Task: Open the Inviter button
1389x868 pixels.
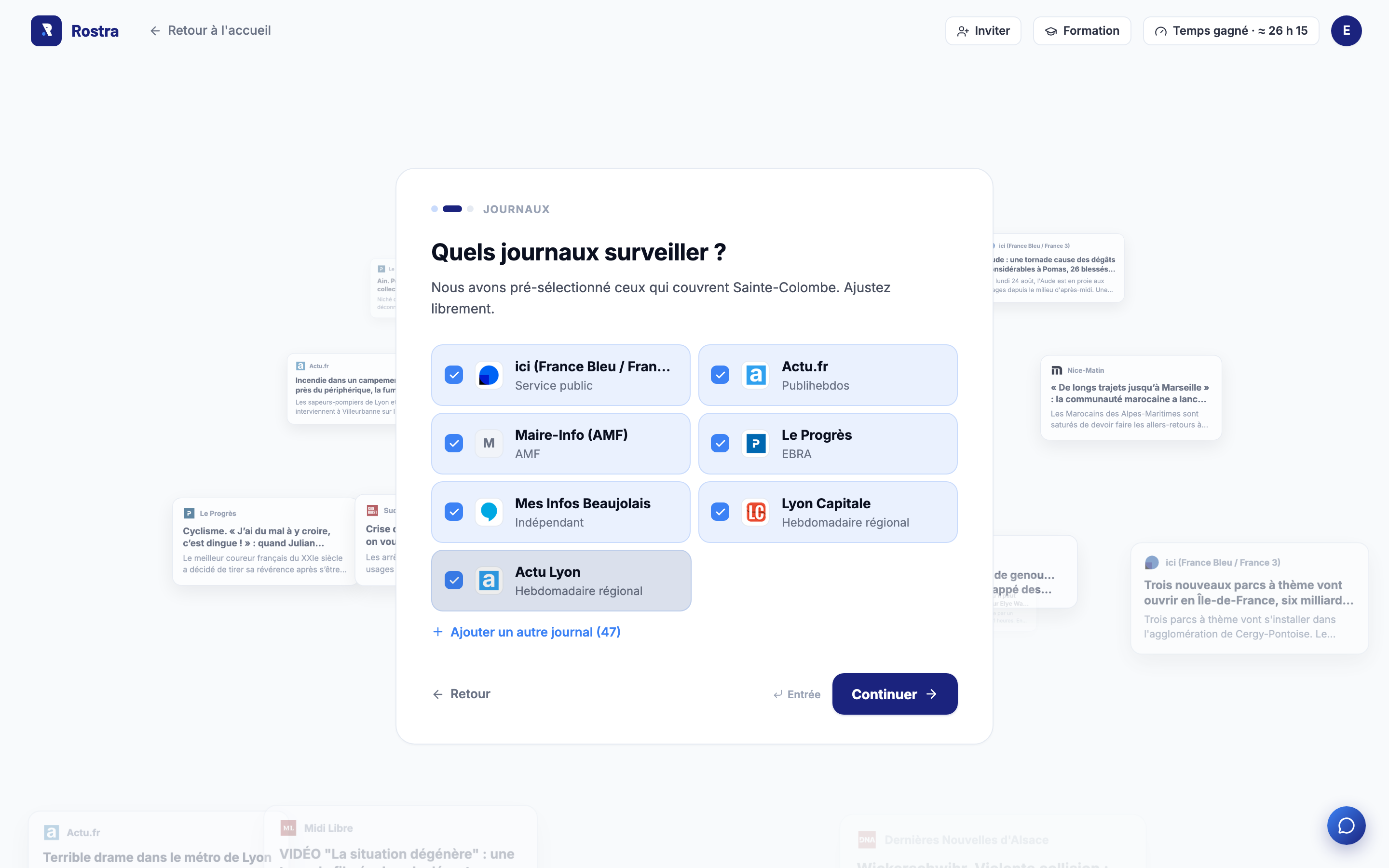Action: click(x=983, y=31)
